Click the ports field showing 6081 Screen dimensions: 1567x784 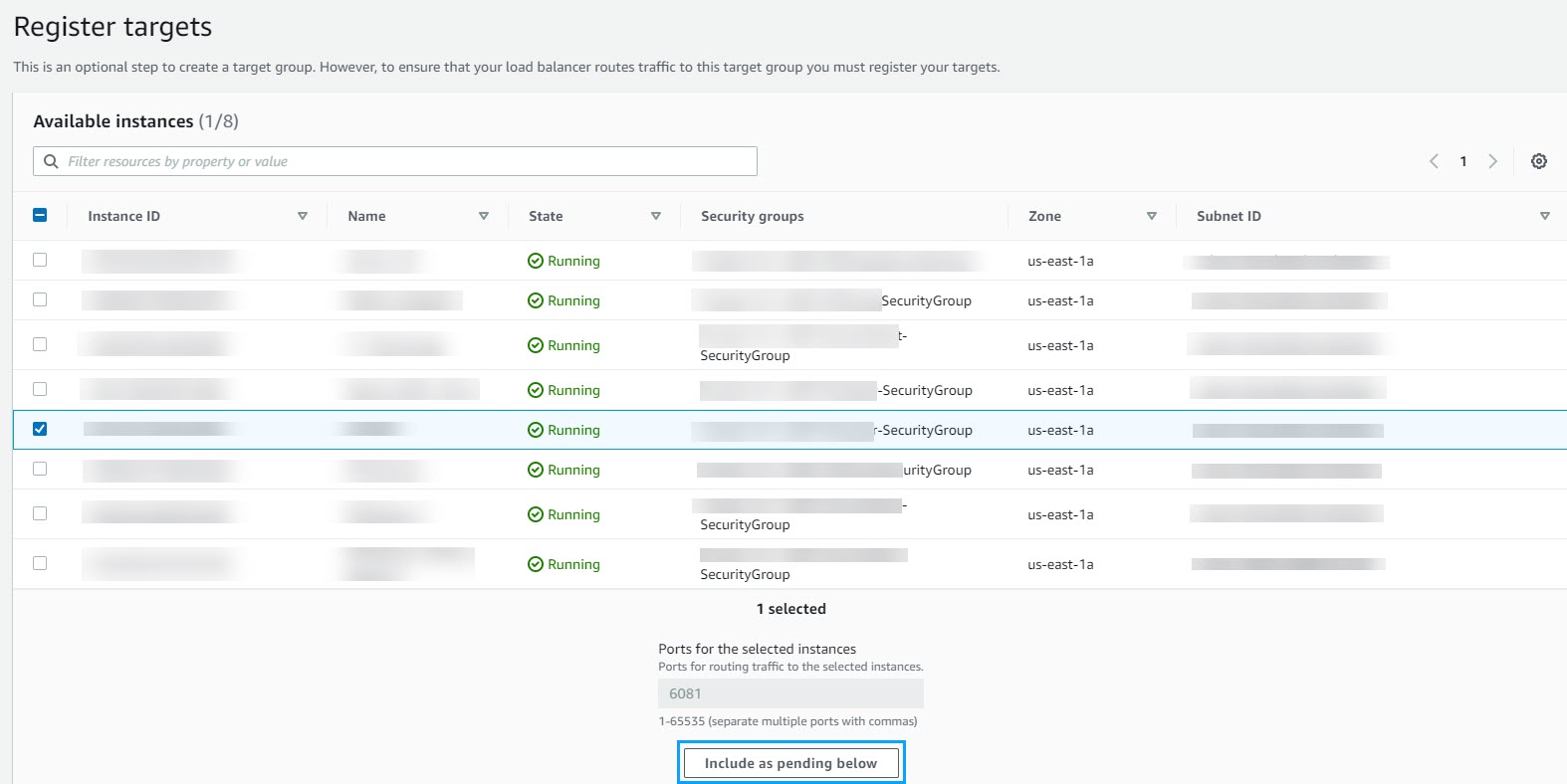[790, 693]
